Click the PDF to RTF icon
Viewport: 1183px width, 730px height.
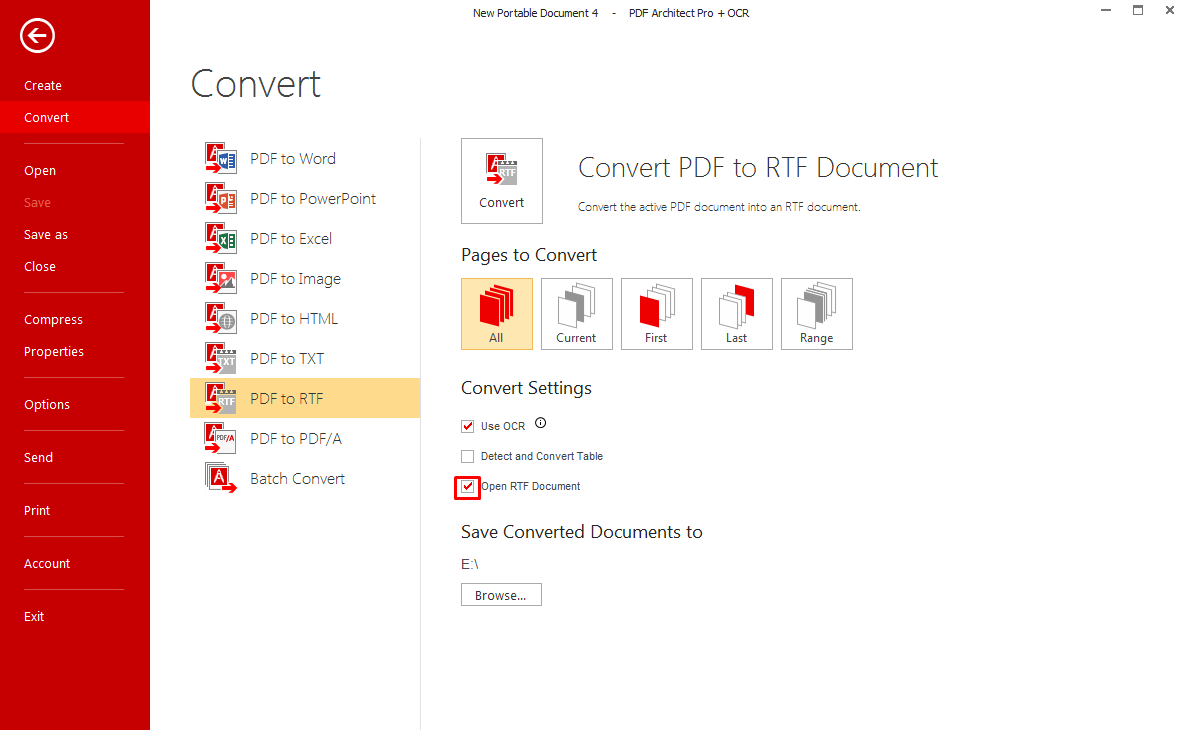point(220,398)
